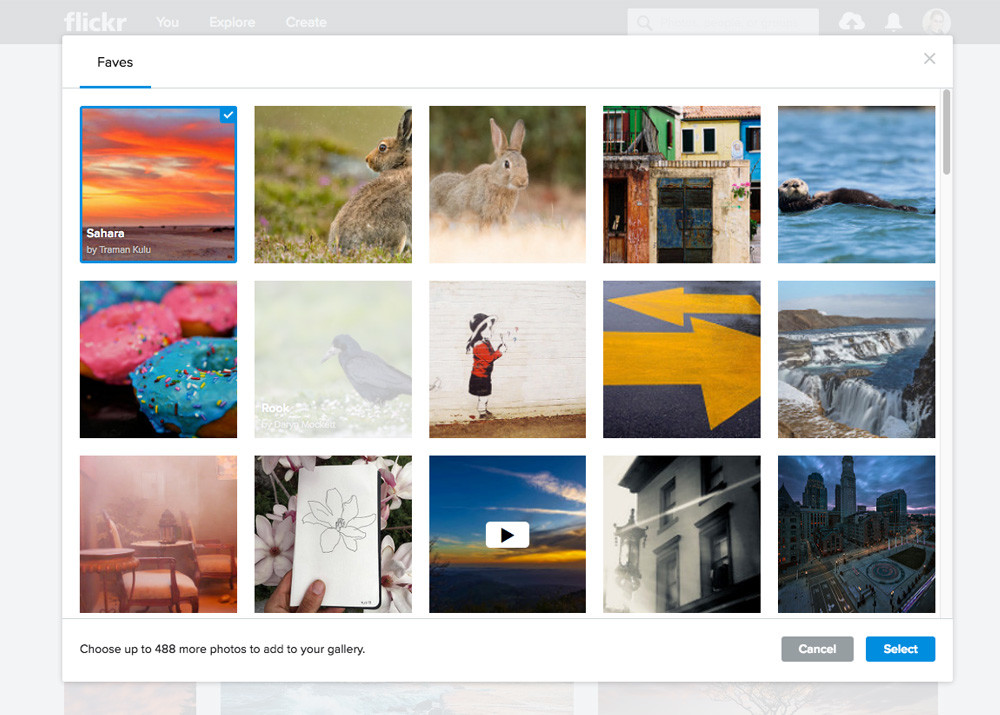Open the Create menu
This screenshot has height=715, width=1000.
(306, 22)
